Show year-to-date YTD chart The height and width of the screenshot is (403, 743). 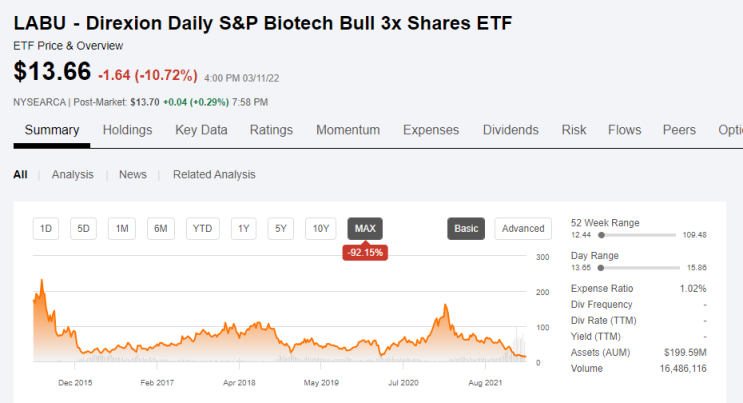click(203, 229)
